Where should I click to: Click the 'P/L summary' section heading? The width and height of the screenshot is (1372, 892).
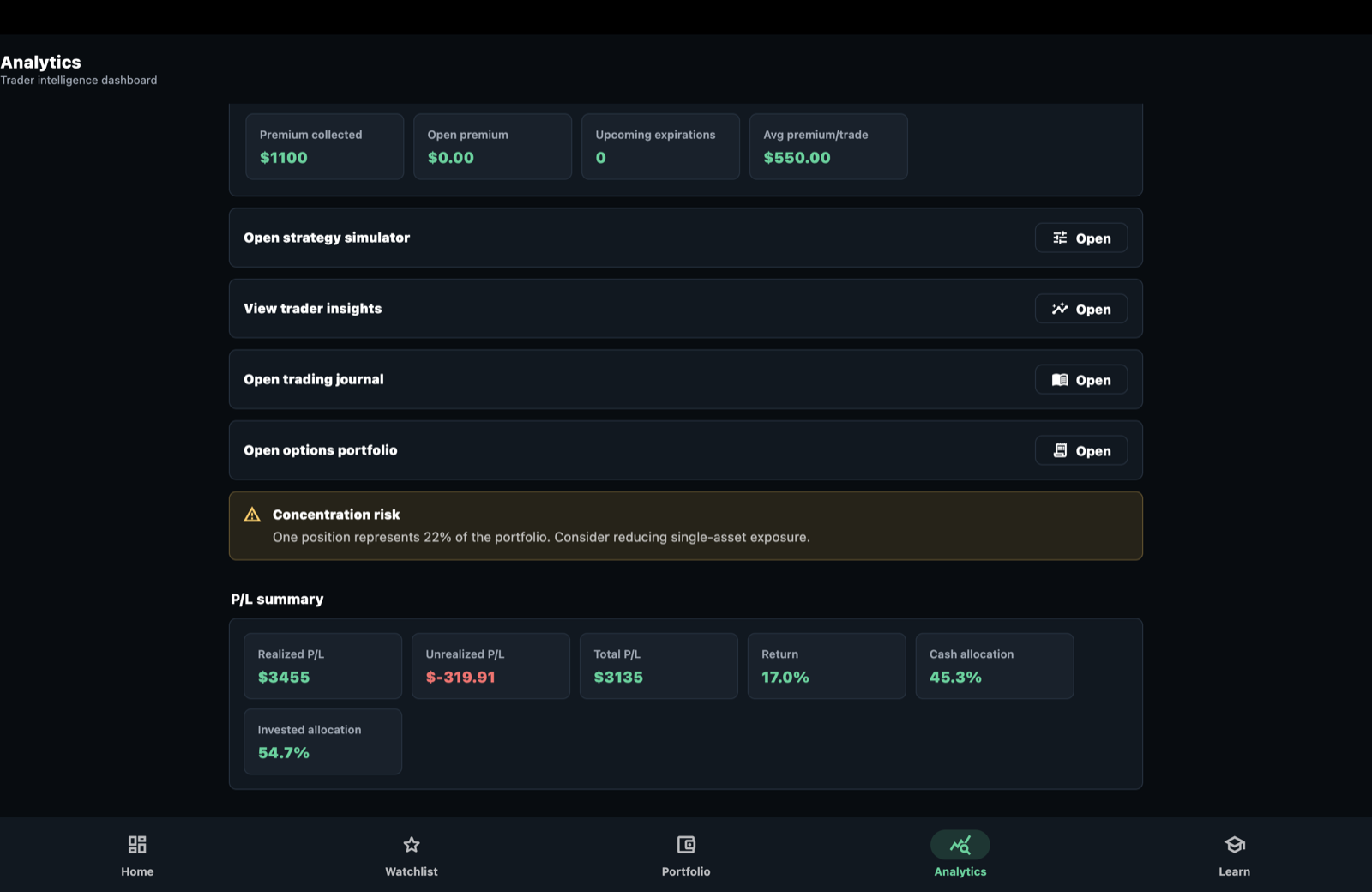pos(277,600)
